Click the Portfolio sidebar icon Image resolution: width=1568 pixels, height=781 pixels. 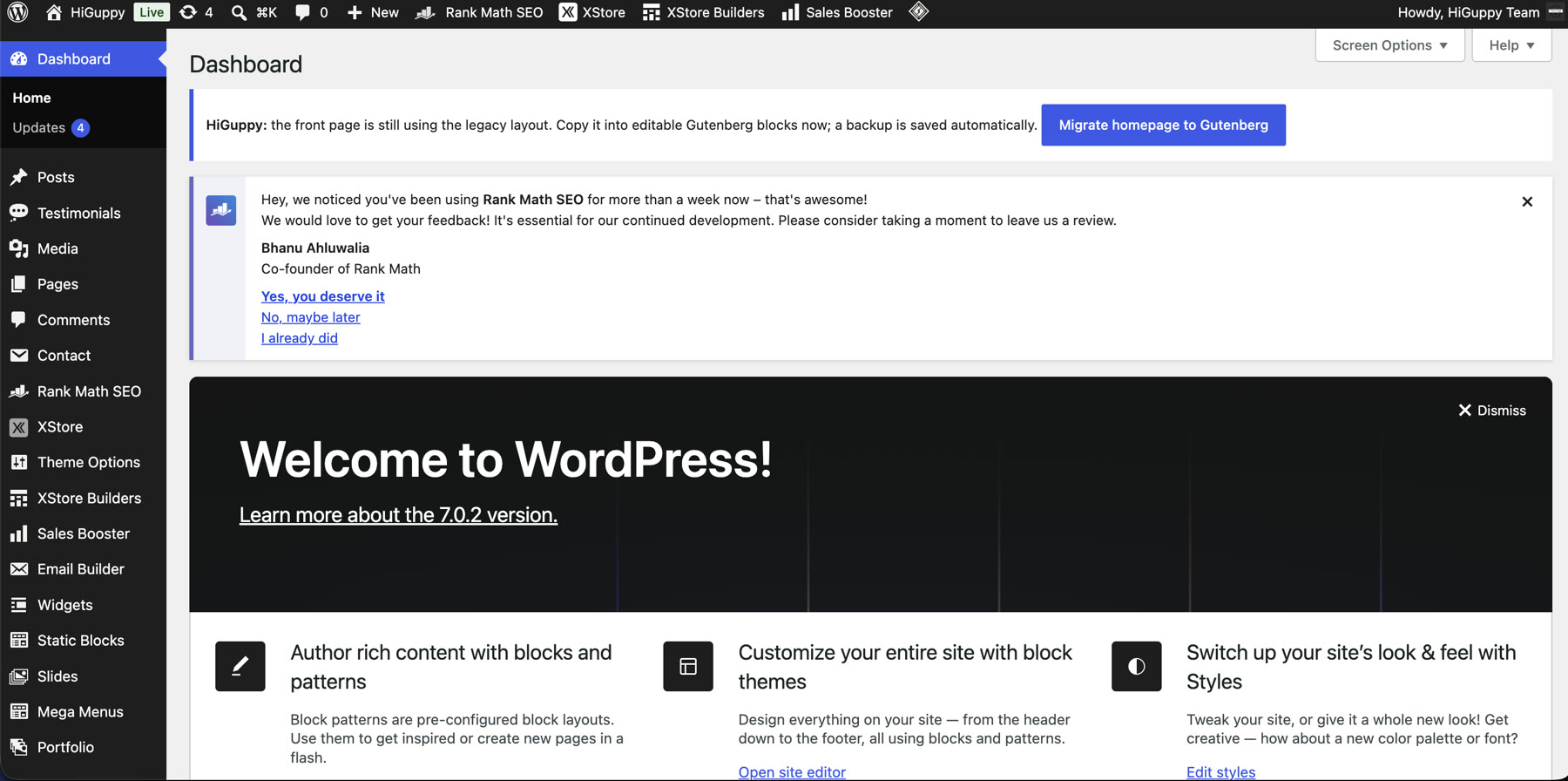coord(18,747)
